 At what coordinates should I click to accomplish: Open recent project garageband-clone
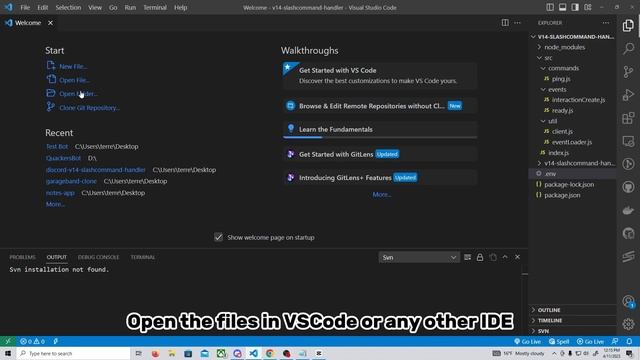tap(71, 181)
